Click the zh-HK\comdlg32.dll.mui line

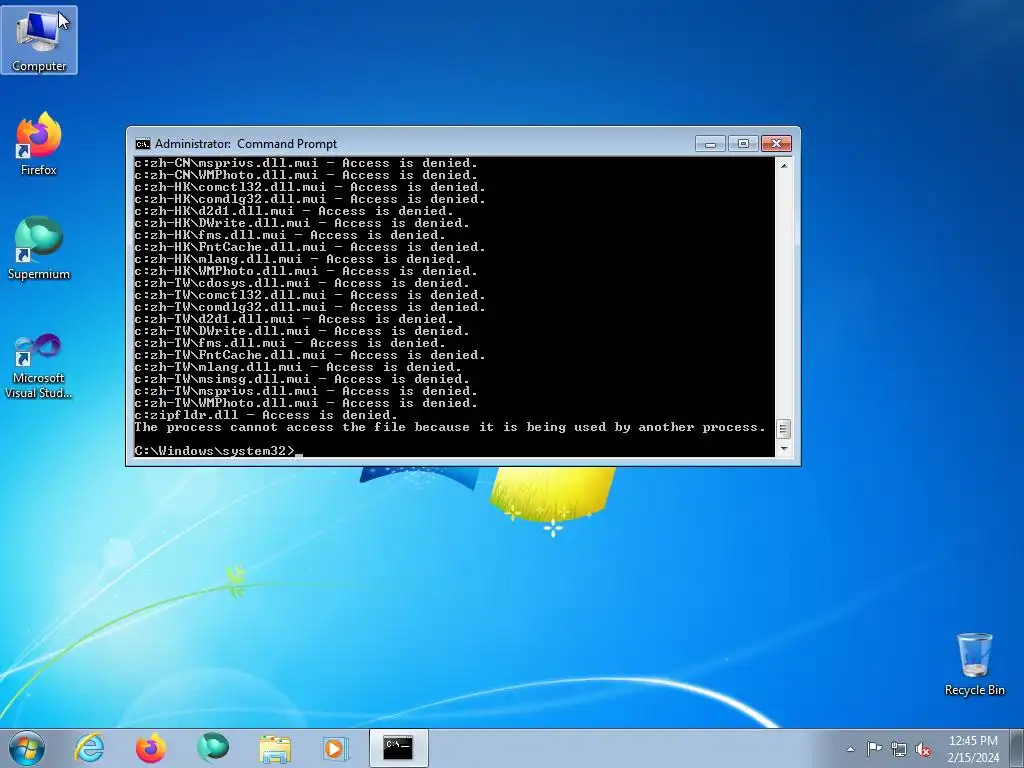[310, 199]
